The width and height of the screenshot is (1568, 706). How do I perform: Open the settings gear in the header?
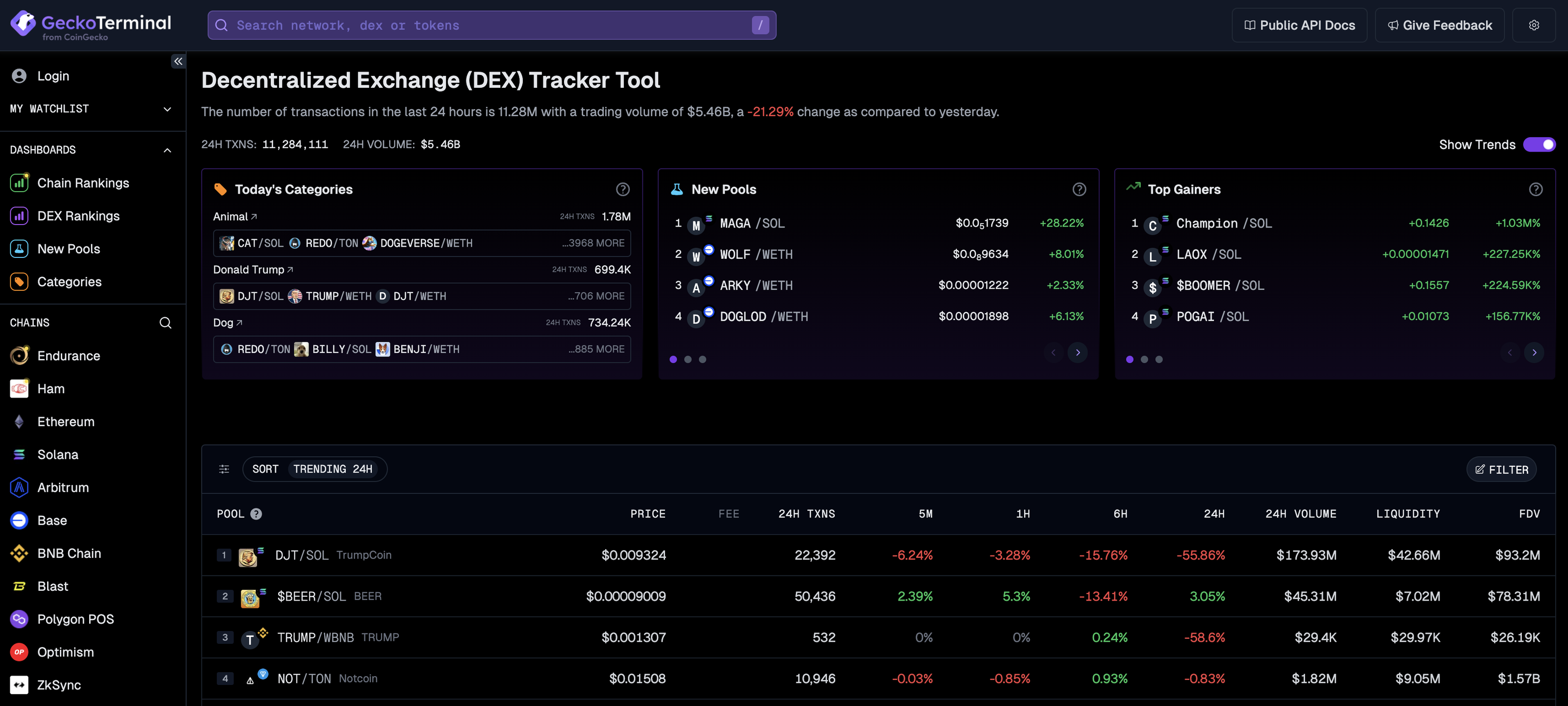[1533, 25]
